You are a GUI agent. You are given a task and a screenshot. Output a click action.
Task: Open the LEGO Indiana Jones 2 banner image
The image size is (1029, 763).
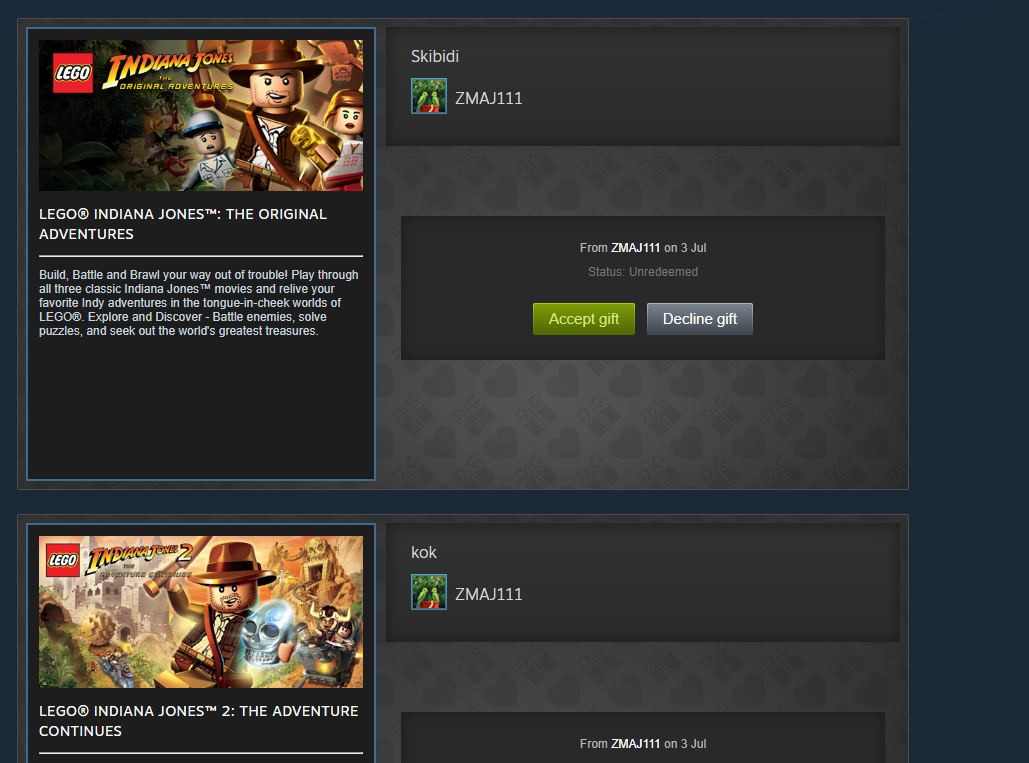(x=201, y=612)
